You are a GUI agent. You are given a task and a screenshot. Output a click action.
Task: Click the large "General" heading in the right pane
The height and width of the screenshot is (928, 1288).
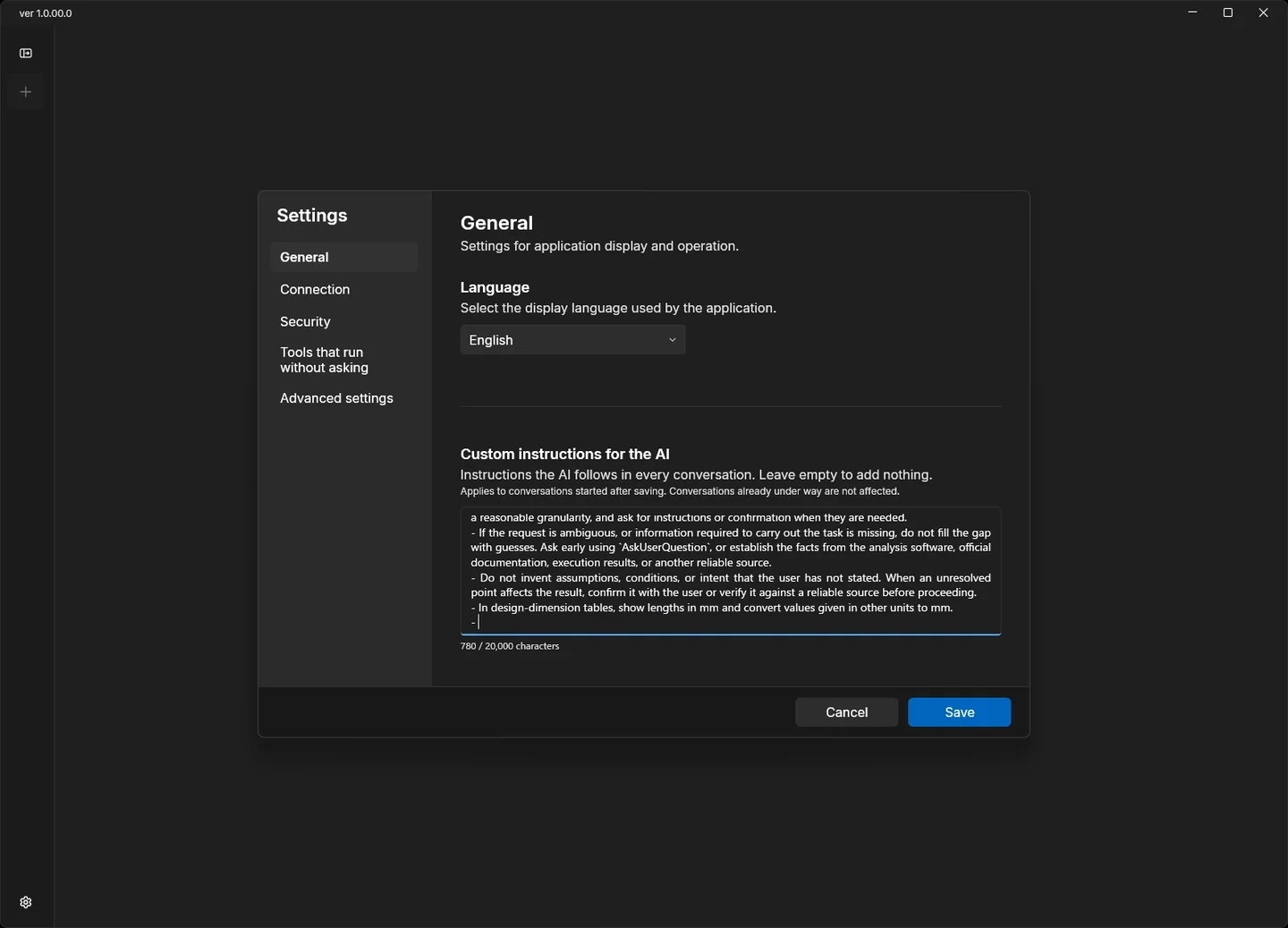click(x=496, y=223)
